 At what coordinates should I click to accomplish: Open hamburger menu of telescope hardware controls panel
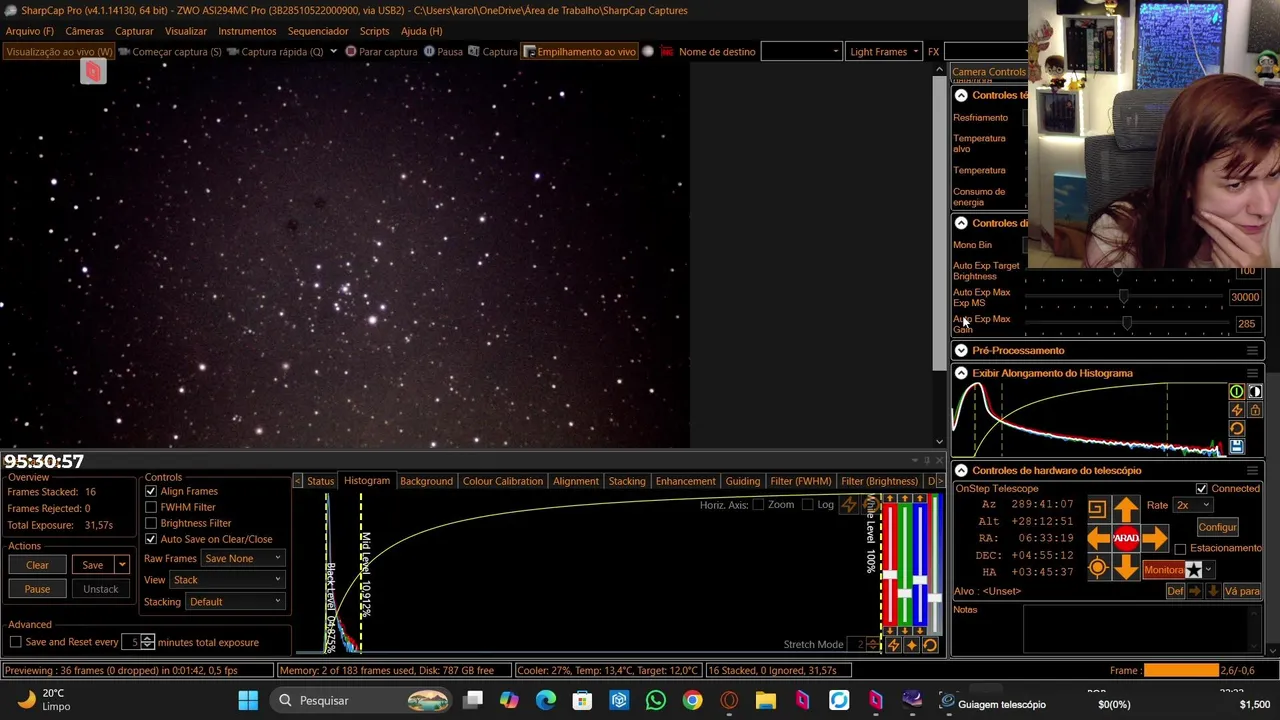point(1252,471)
